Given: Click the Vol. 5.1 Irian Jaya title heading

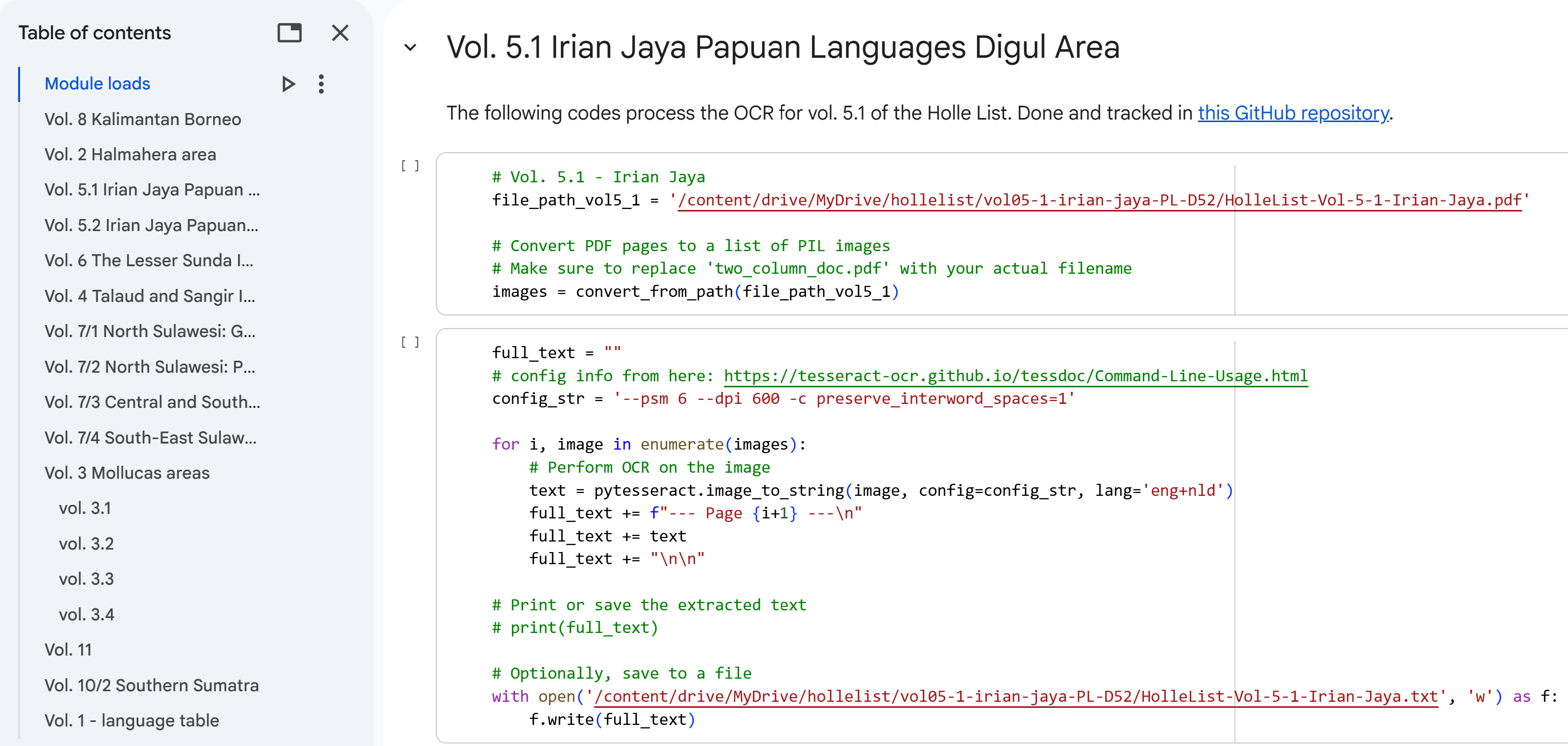Looking at the screenshot, I should (x=782, y=47).
